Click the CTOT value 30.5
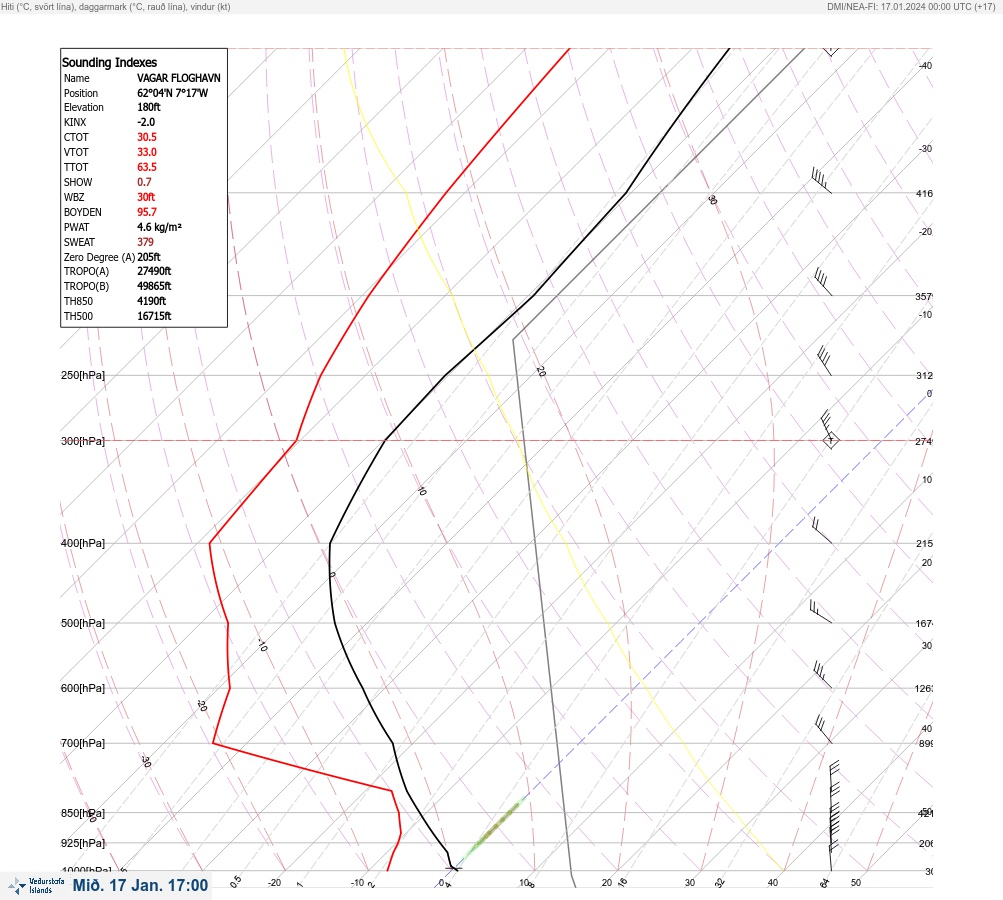Viewport: 1003px width, 900px height. (146, 137)
